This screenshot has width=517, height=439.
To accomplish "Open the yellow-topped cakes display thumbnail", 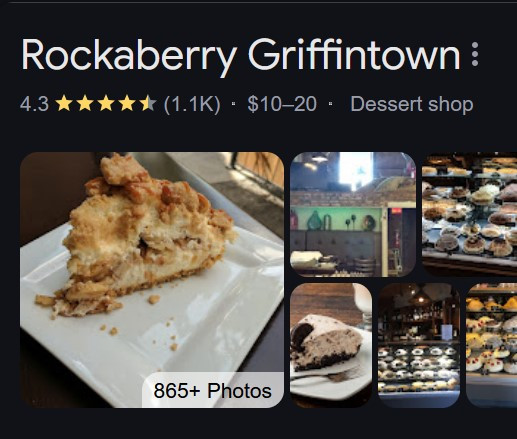I will point(491,345).
